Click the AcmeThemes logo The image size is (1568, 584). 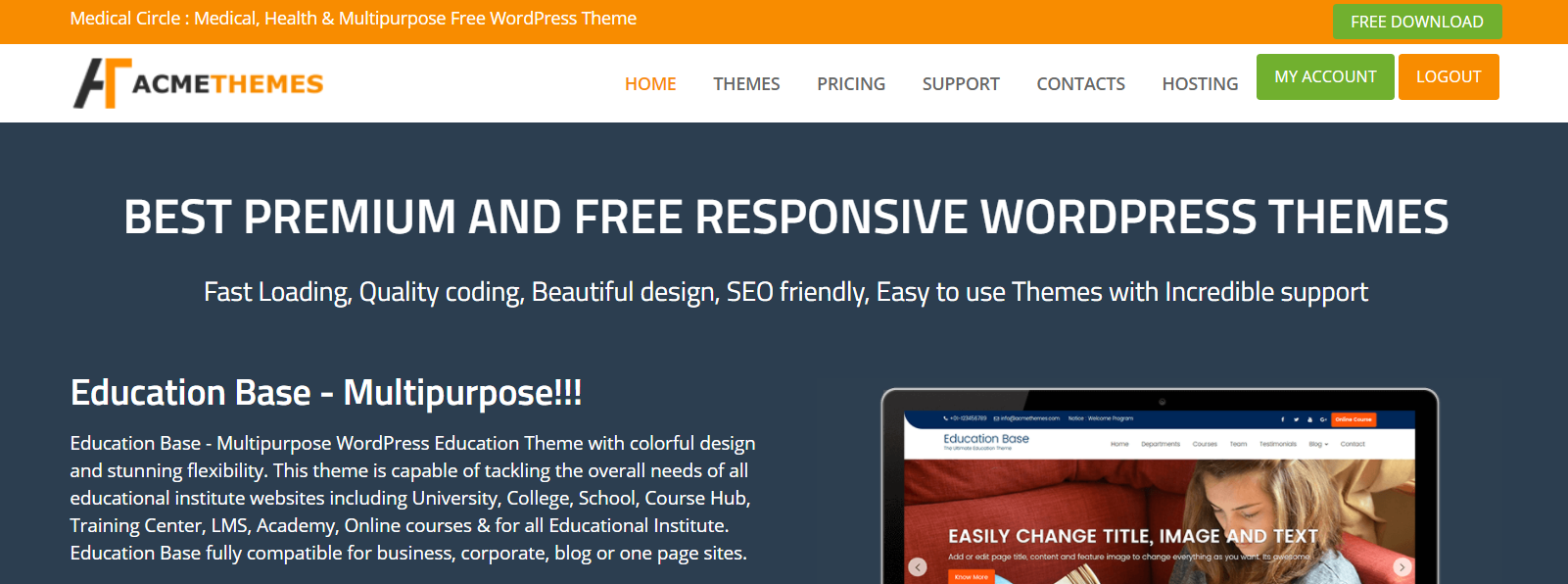[198, 83]
